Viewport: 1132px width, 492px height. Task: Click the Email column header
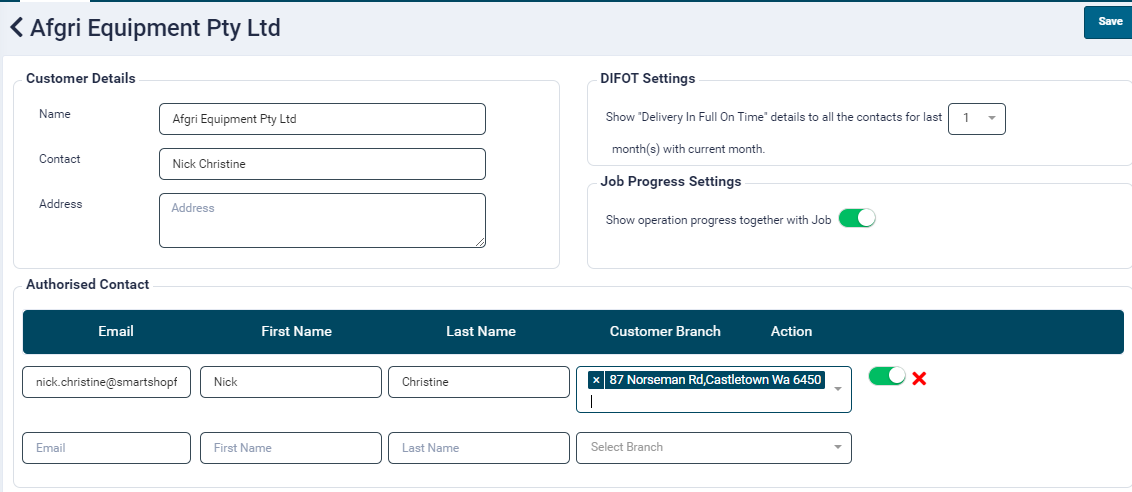pos(116,331)
